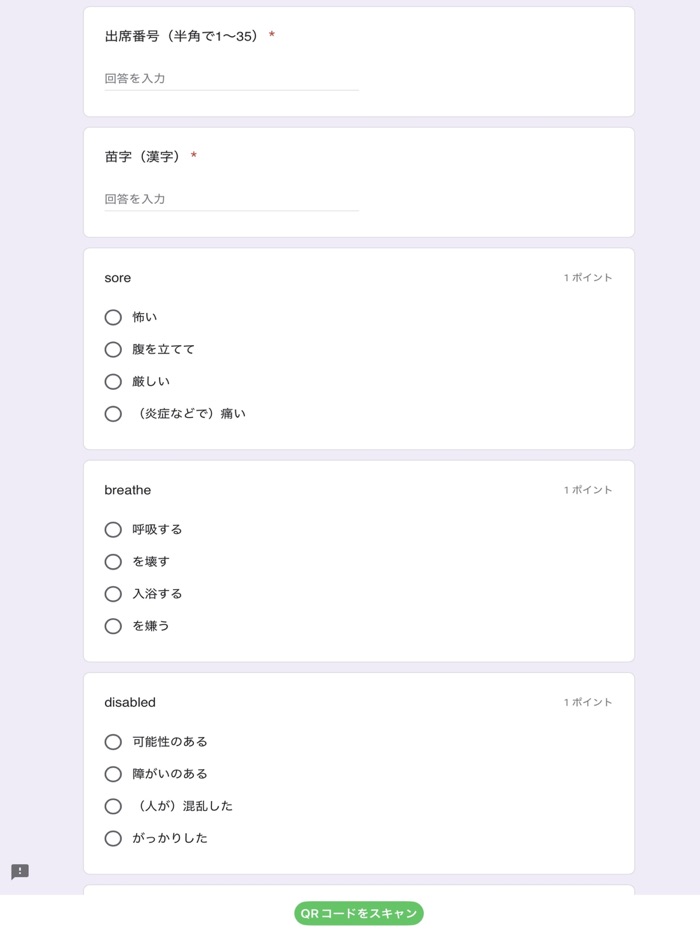Viewport: 700px width, 934px height.
Task: Pick （炎症などで）痛い for sore
Action: (112, 413)
